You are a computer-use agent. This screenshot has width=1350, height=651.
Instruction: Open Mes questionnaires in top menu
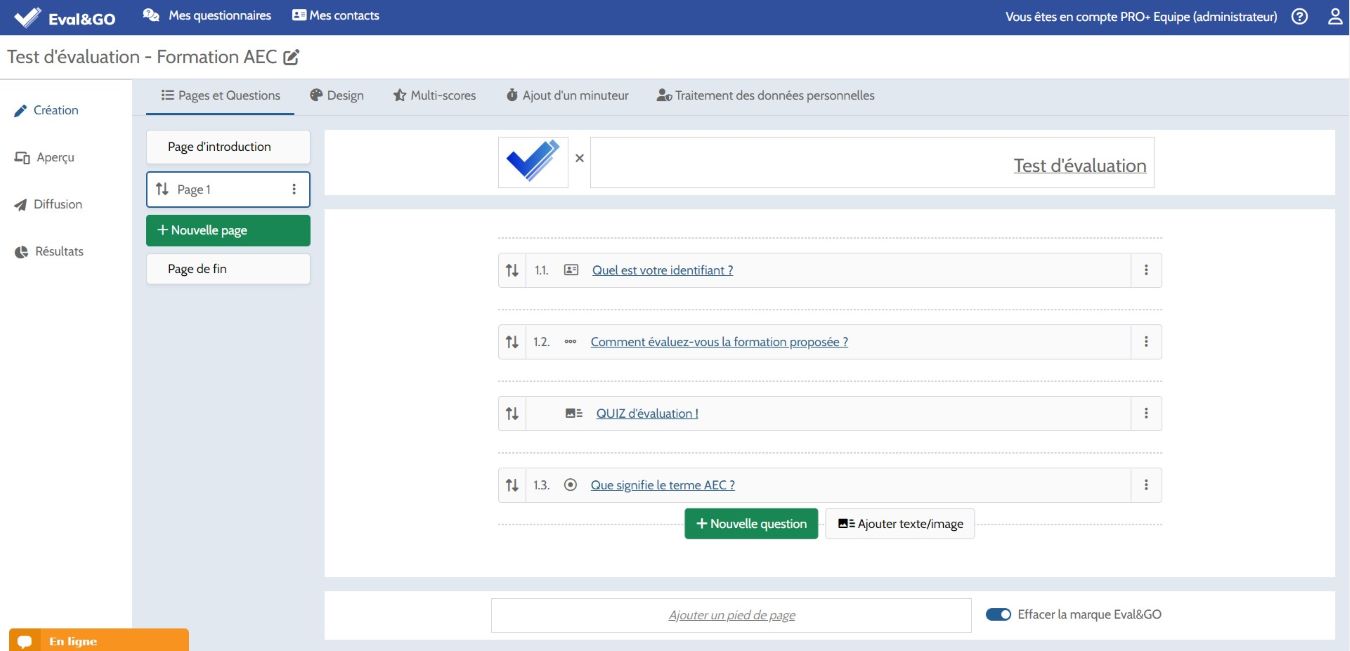(x=208, y=16)
